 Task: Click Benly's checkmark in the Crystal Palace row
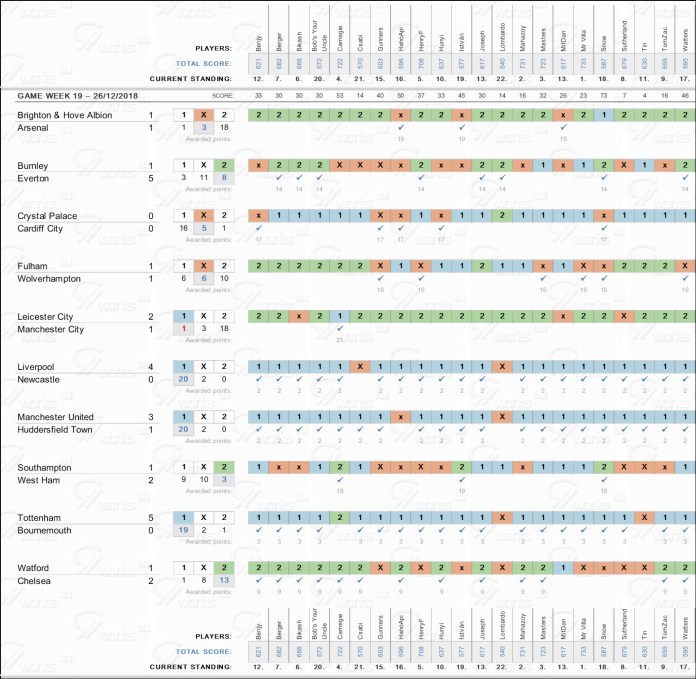(x=258, y=227)
